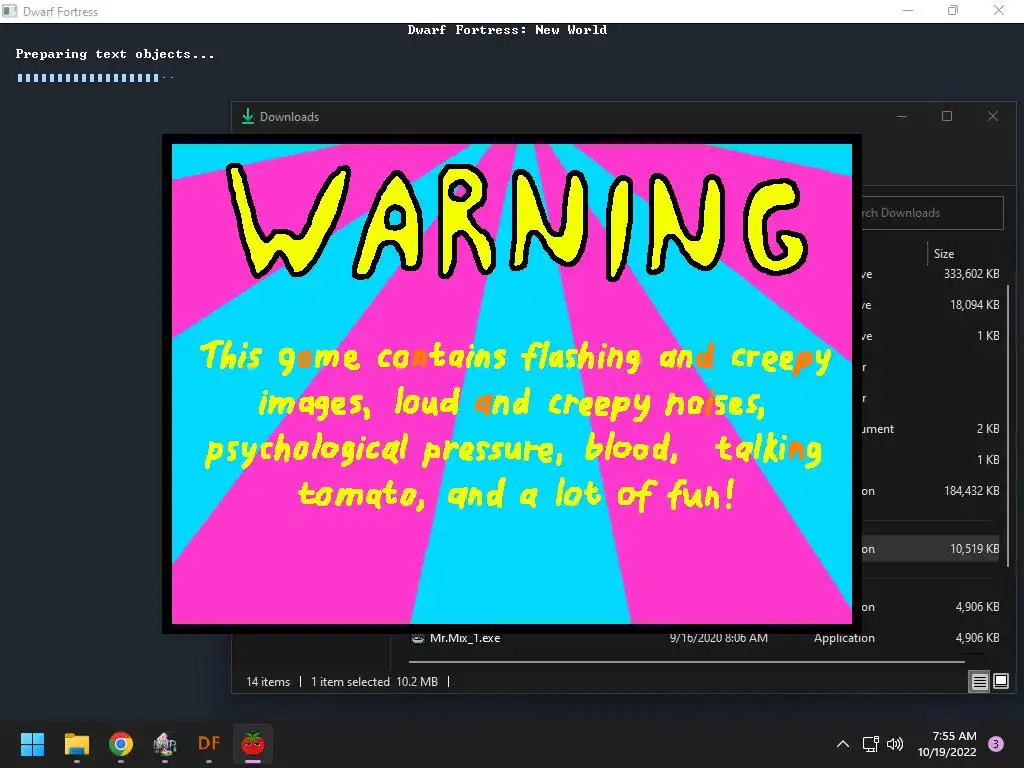
Task: Show hidden system tray icons
Action: 843,744
